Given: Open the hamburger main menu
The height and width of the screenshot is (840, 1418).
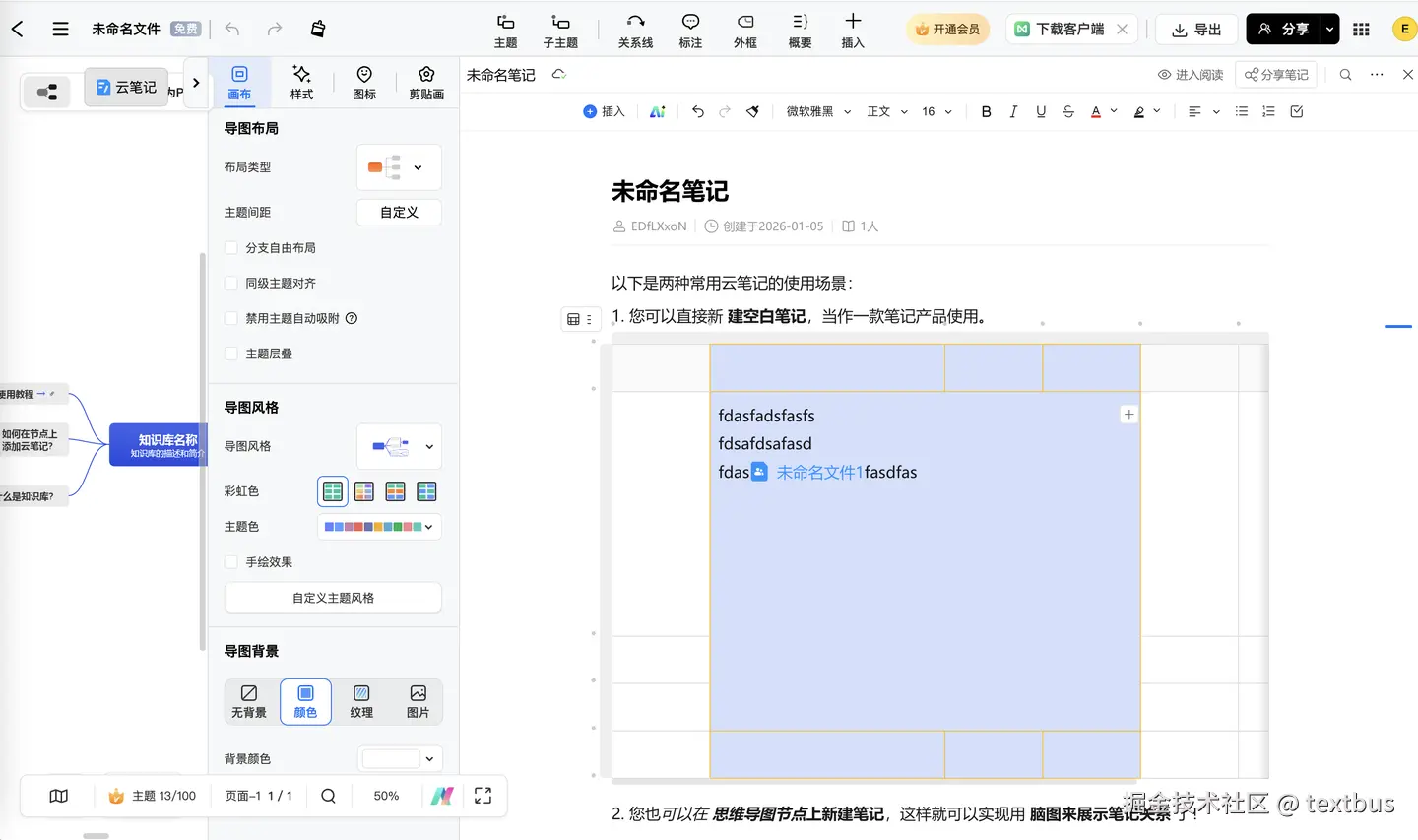Looking at the screenshot, I should tap(60, 29).
